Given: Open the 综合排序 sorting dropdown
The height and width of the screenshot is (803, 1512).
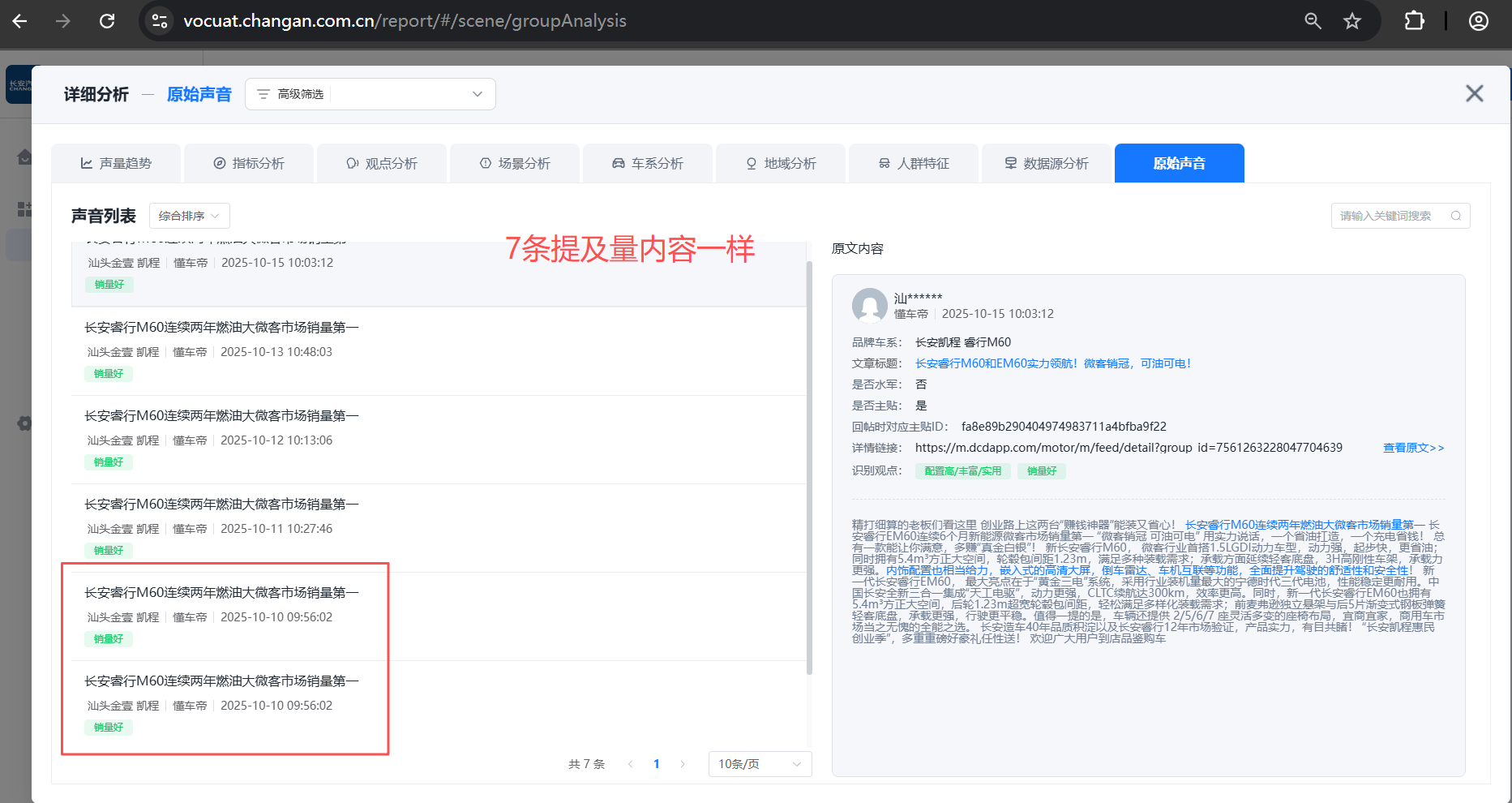Looking at the screenshot, I should [x=189, y=215].
